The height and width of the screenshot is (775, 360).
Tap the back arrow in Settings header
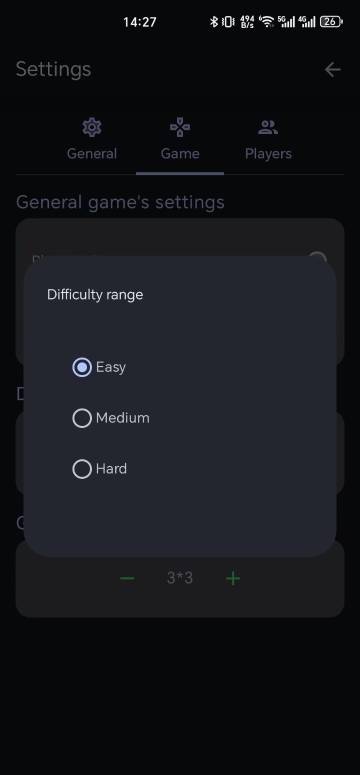point(333,70)
